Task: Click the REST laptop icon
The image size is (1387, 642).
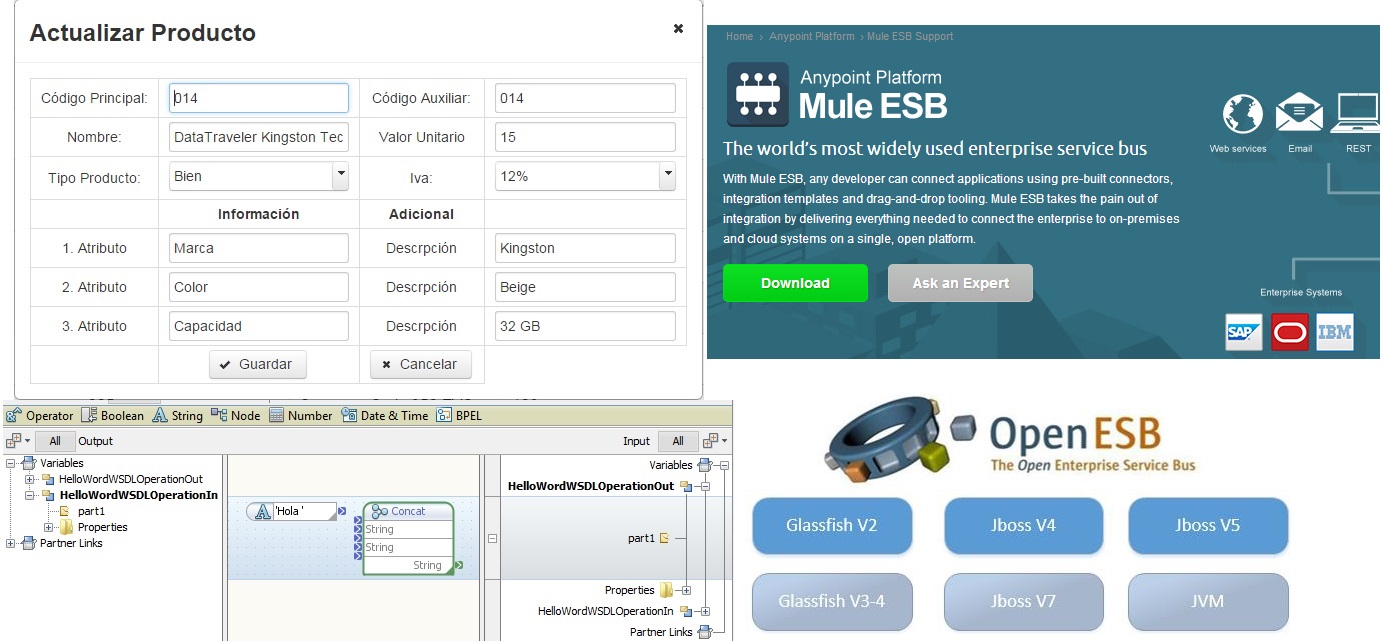Action: pos(1358,112)
